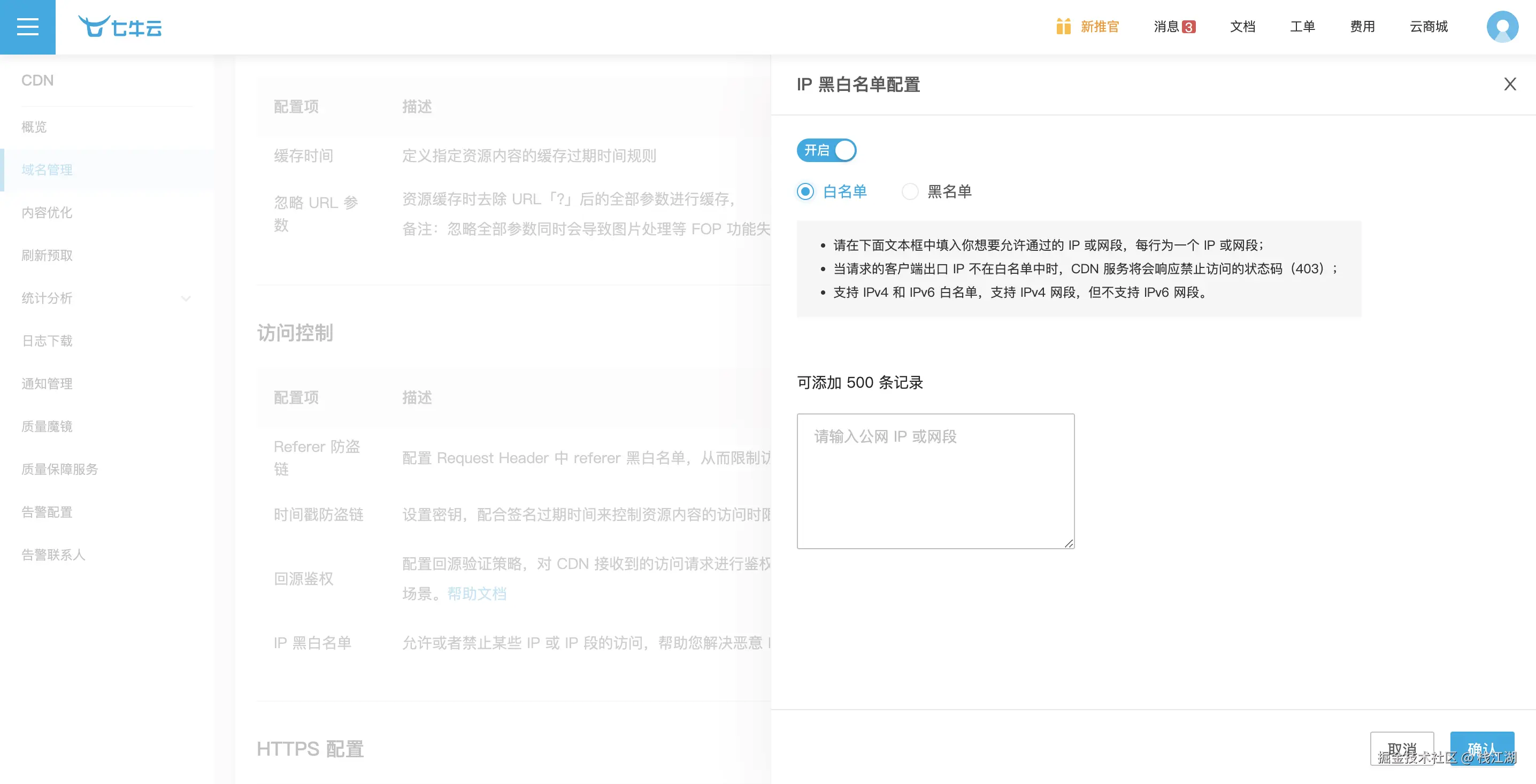Select the 黑名单 radio option
Image resolution: width=1536 pixels, height=784 pixels.
[910, 191]
